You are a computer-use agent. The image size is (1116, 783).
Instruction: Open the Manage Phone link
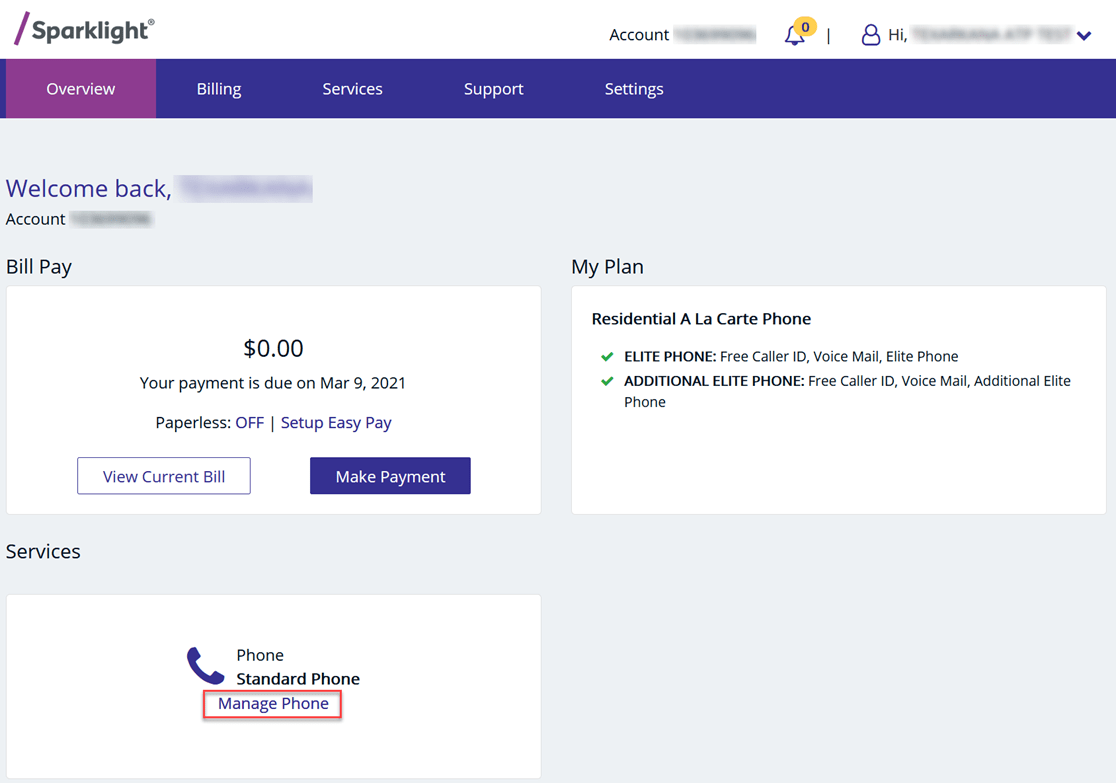tap(271, 704)
